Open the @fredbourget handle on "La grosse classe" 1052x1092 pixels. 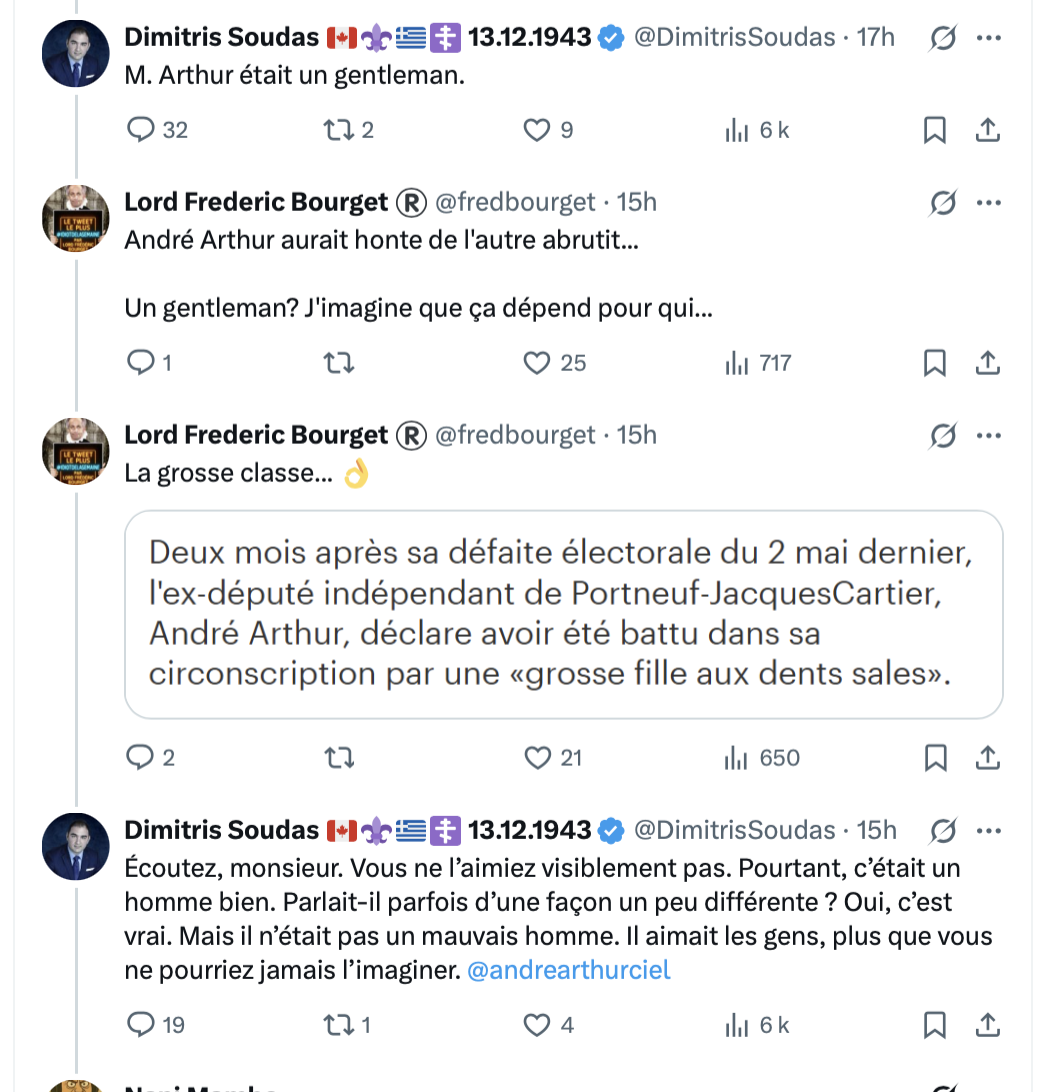(x=515, y=436)
